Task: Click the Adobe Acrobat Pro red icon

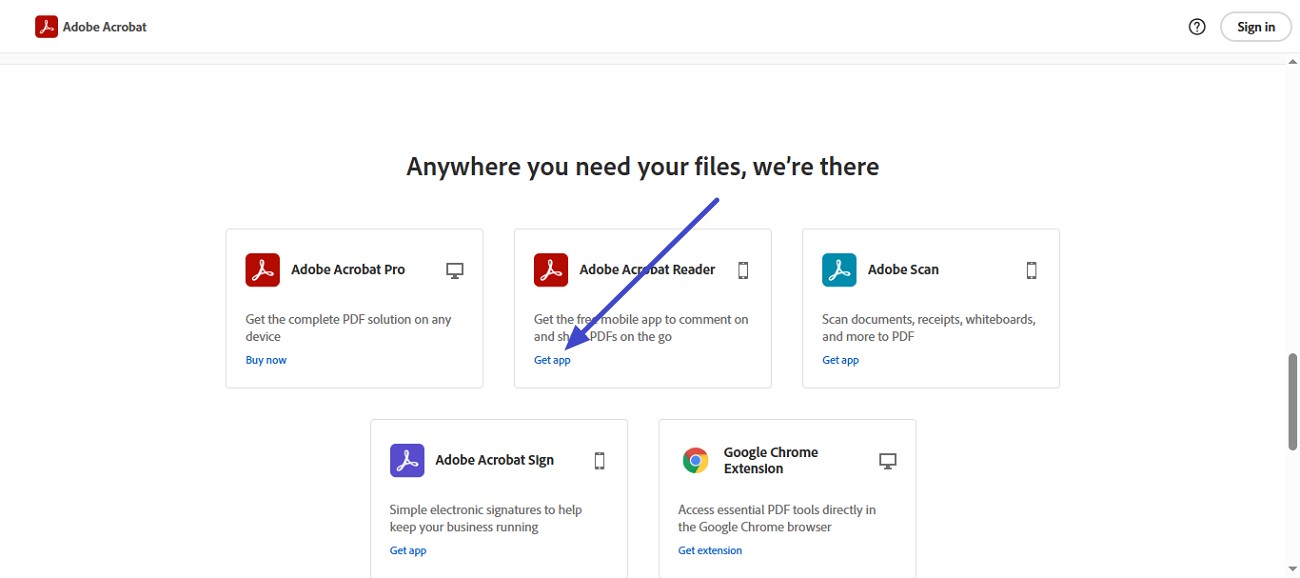Action: tap(263, 270)
